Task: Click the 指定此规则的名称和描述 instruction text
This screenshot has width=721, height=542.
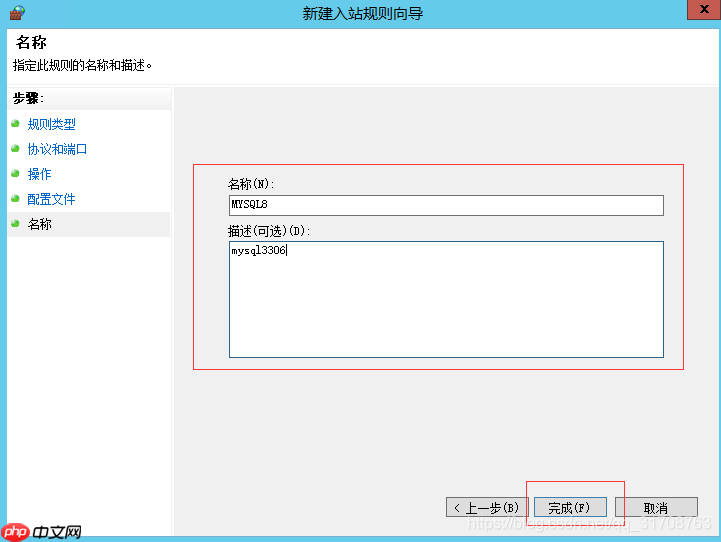Action: (x=82, y=65)
